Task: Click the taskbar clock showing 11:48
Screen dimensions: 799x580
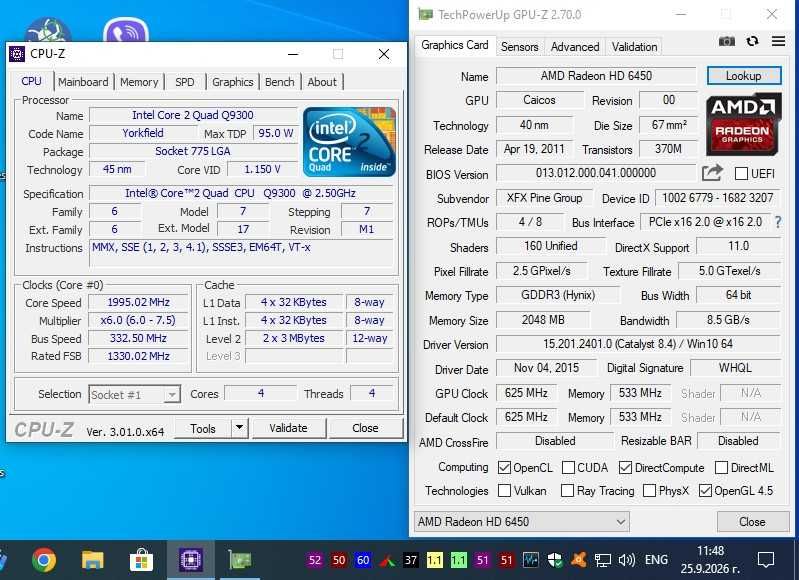Action: click(x=710, y=560)
